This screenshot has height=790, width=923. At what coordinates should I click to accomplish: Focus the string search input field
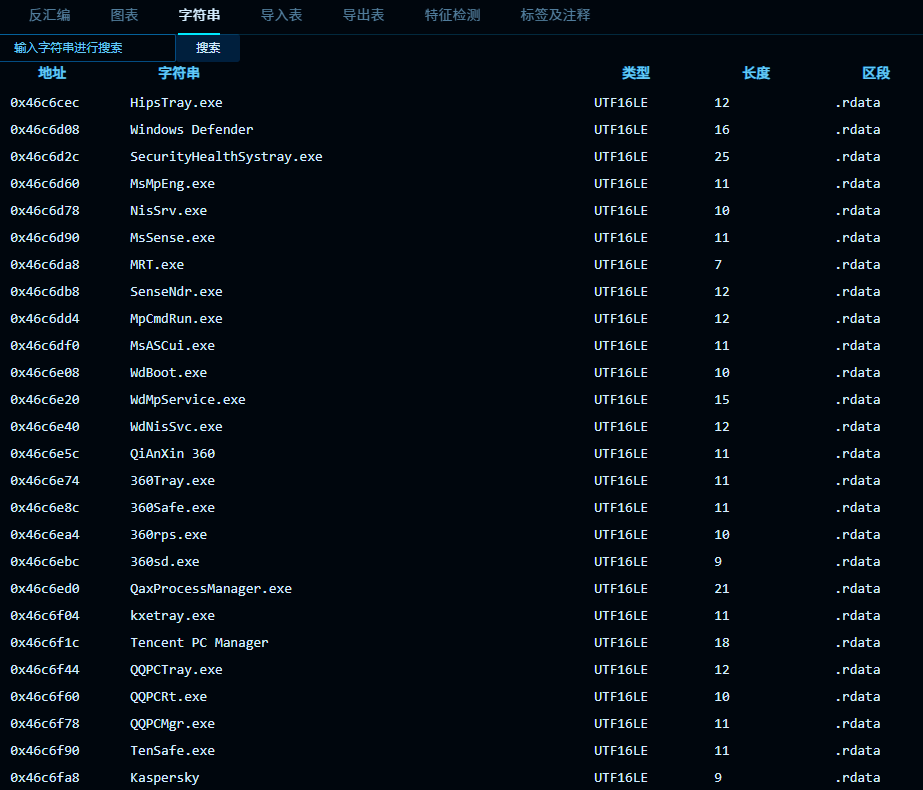point(88,48)
